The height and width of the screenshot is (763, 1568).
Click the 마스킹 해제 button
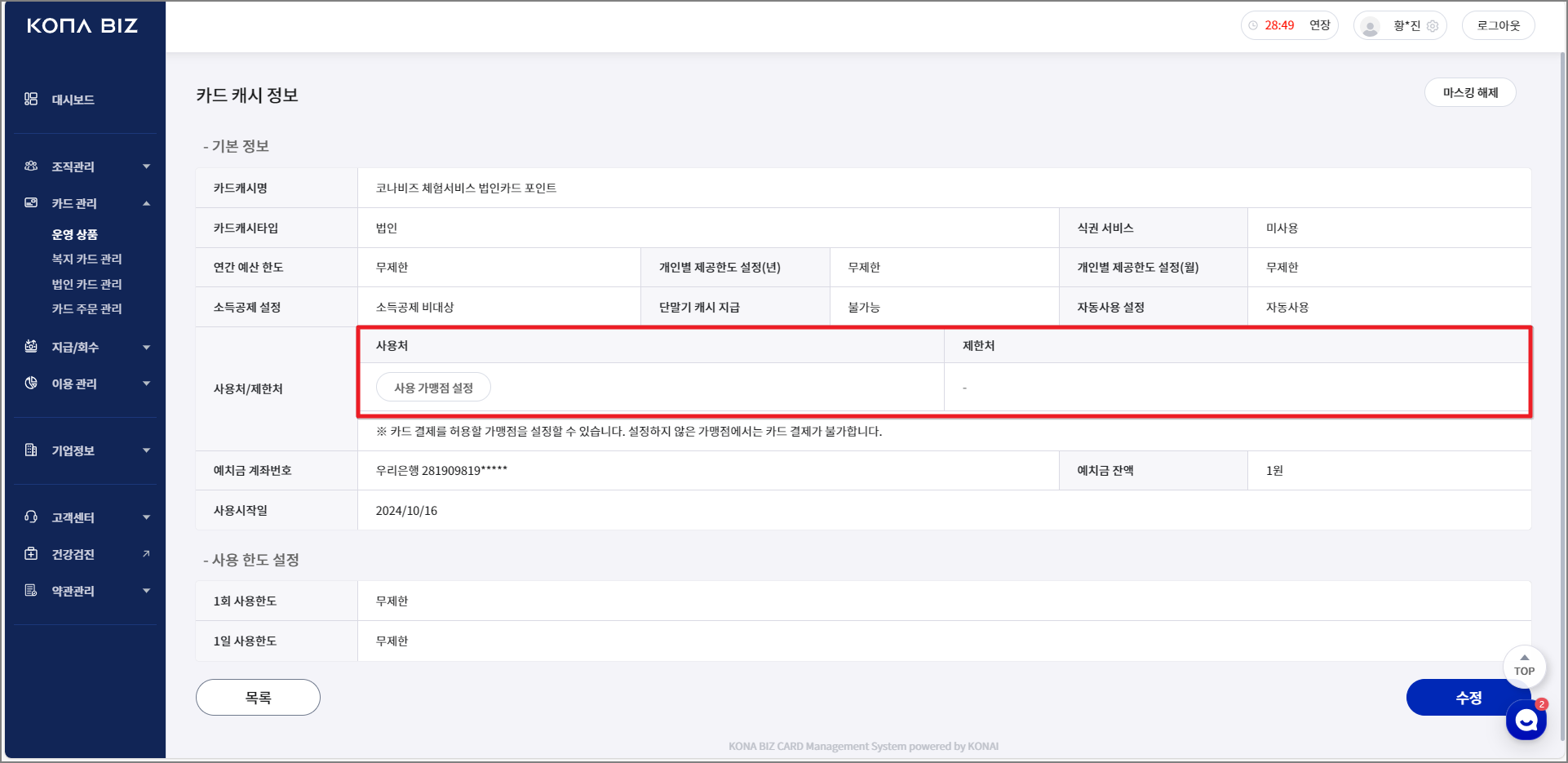point(1469,93)
